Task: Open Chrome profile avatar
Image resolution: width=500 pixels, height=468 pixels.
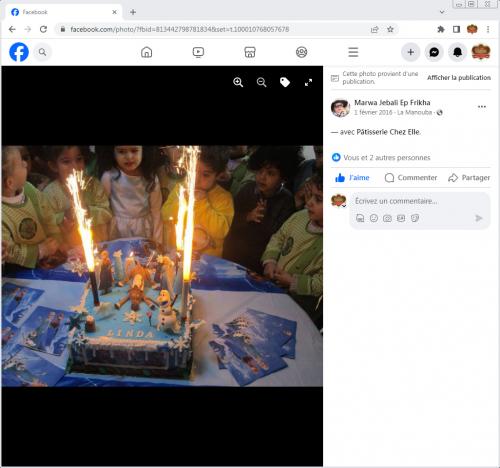Action: (x=472, y=29)
